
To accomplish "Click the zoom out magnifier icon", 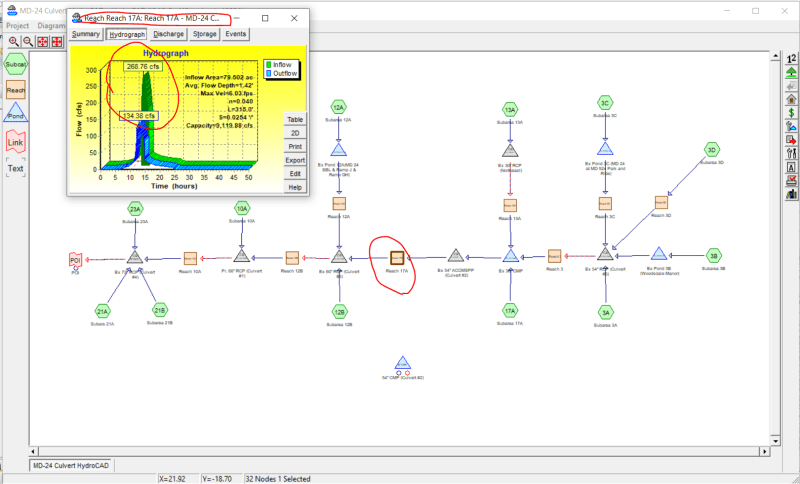I will (x=28, y=42).
